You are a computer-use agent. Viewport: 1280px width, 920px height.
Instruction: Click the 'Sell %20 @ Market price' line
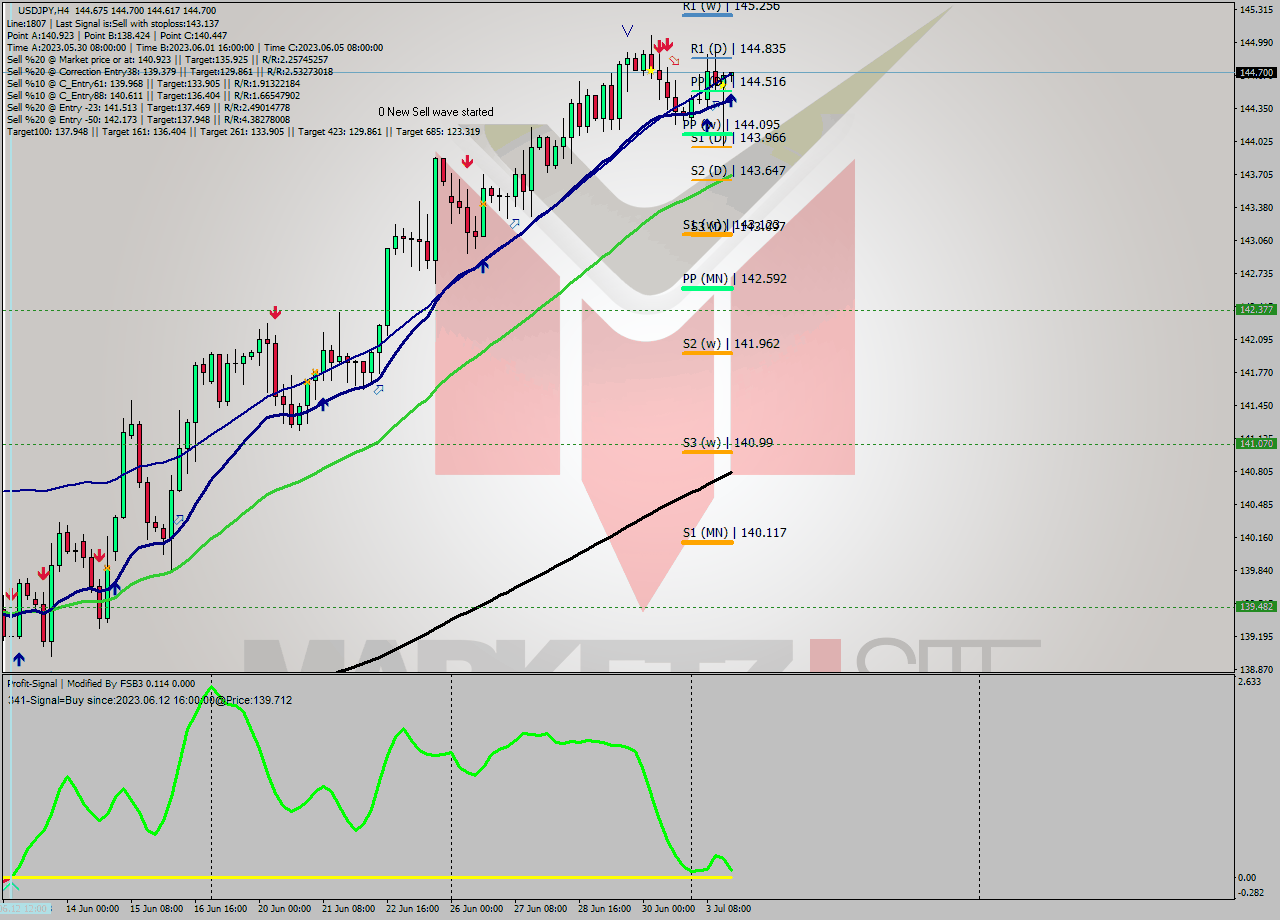167,59
